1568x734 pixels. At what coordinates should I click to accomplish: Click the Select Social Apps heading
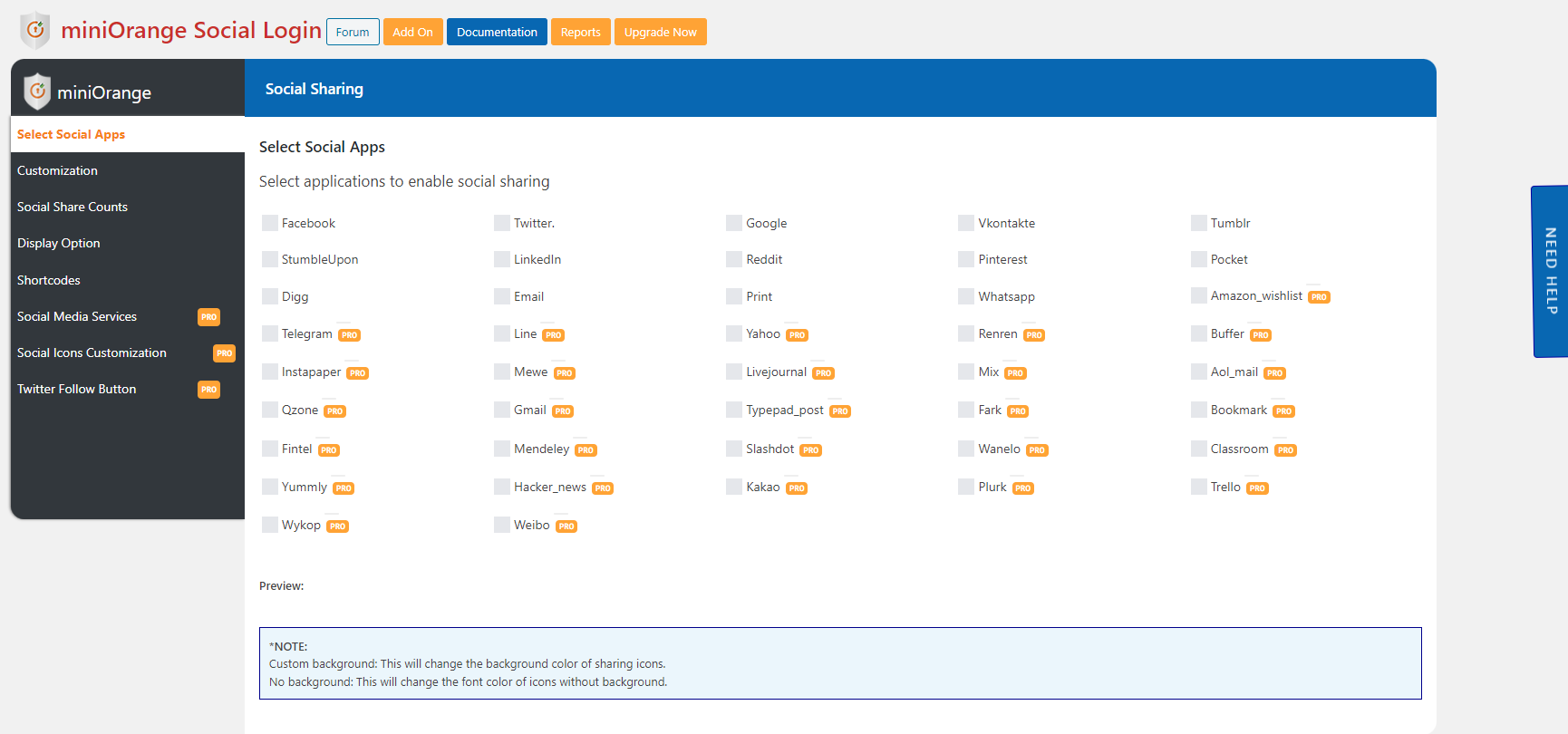click(x=322, y=147)
